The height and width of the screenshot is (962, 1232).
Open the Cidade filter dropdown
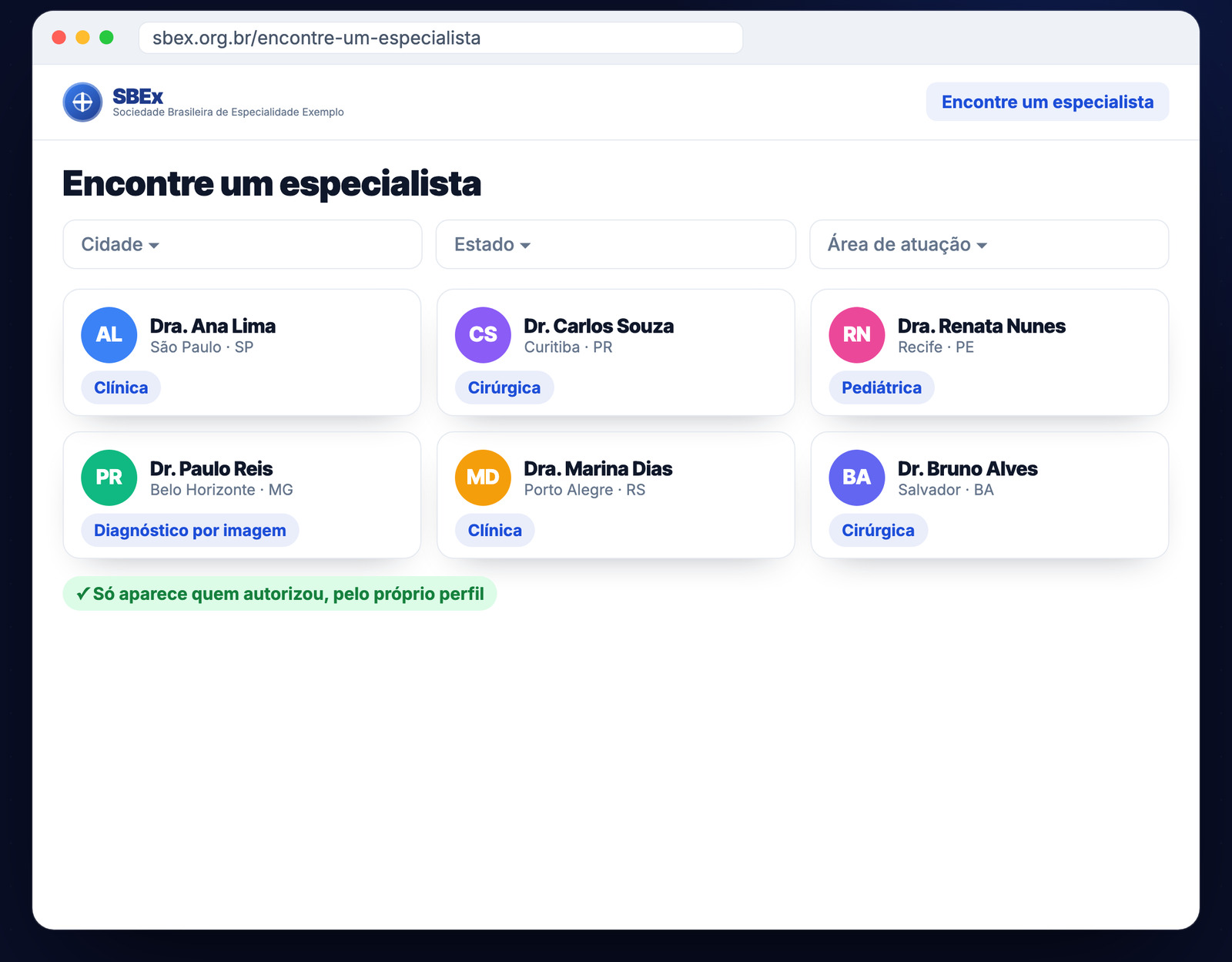243,244
